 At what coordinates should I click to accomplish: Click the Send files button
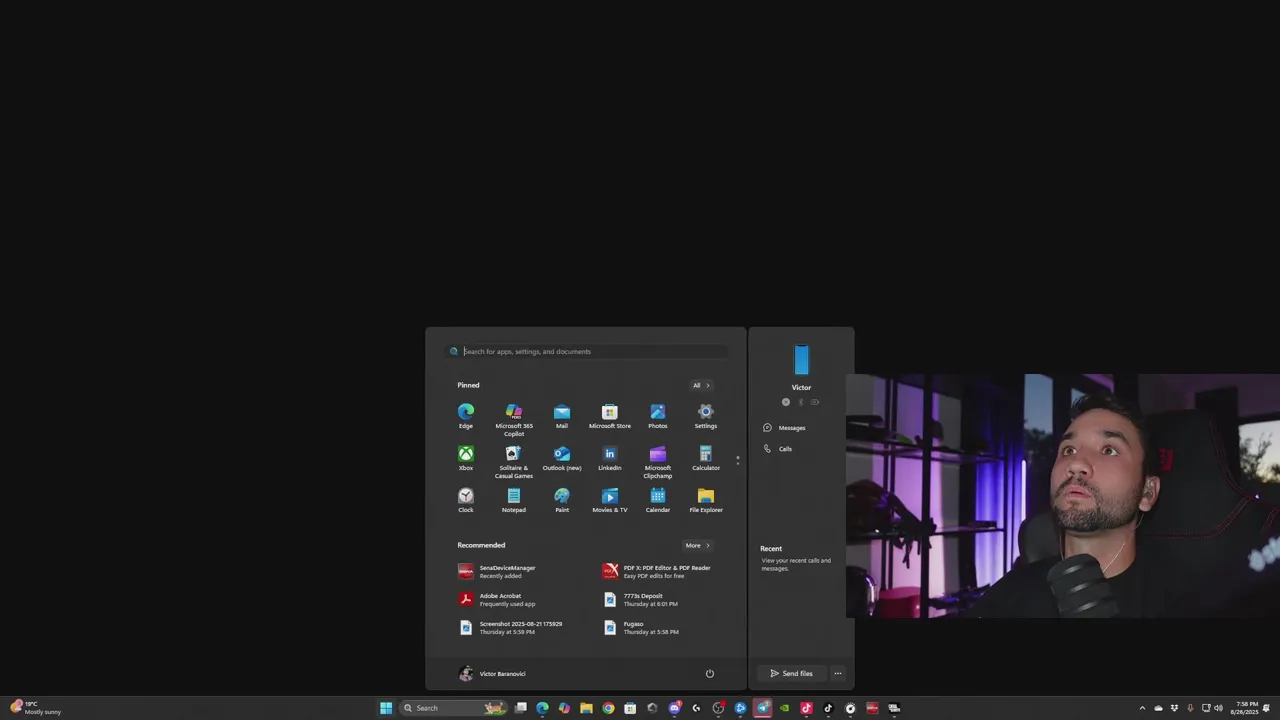tap(791, 673)
